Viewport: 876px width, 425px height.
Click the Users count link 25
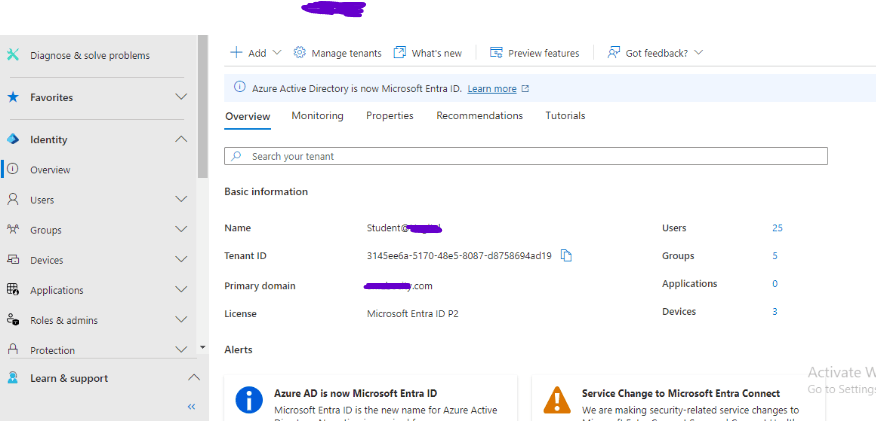point(777,228)
